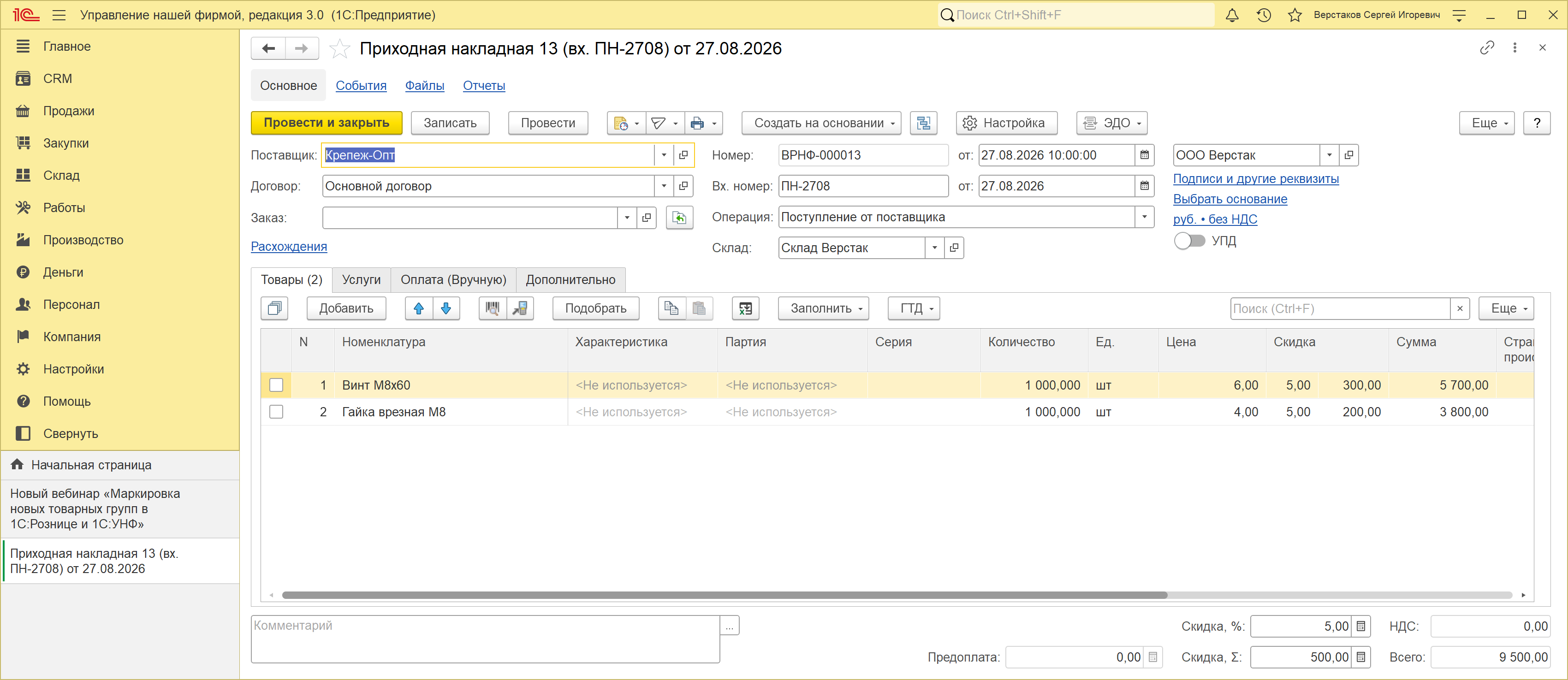Click Провести и закрыть button
Viewport: 1568px width, 680px height.
point(327,123)
